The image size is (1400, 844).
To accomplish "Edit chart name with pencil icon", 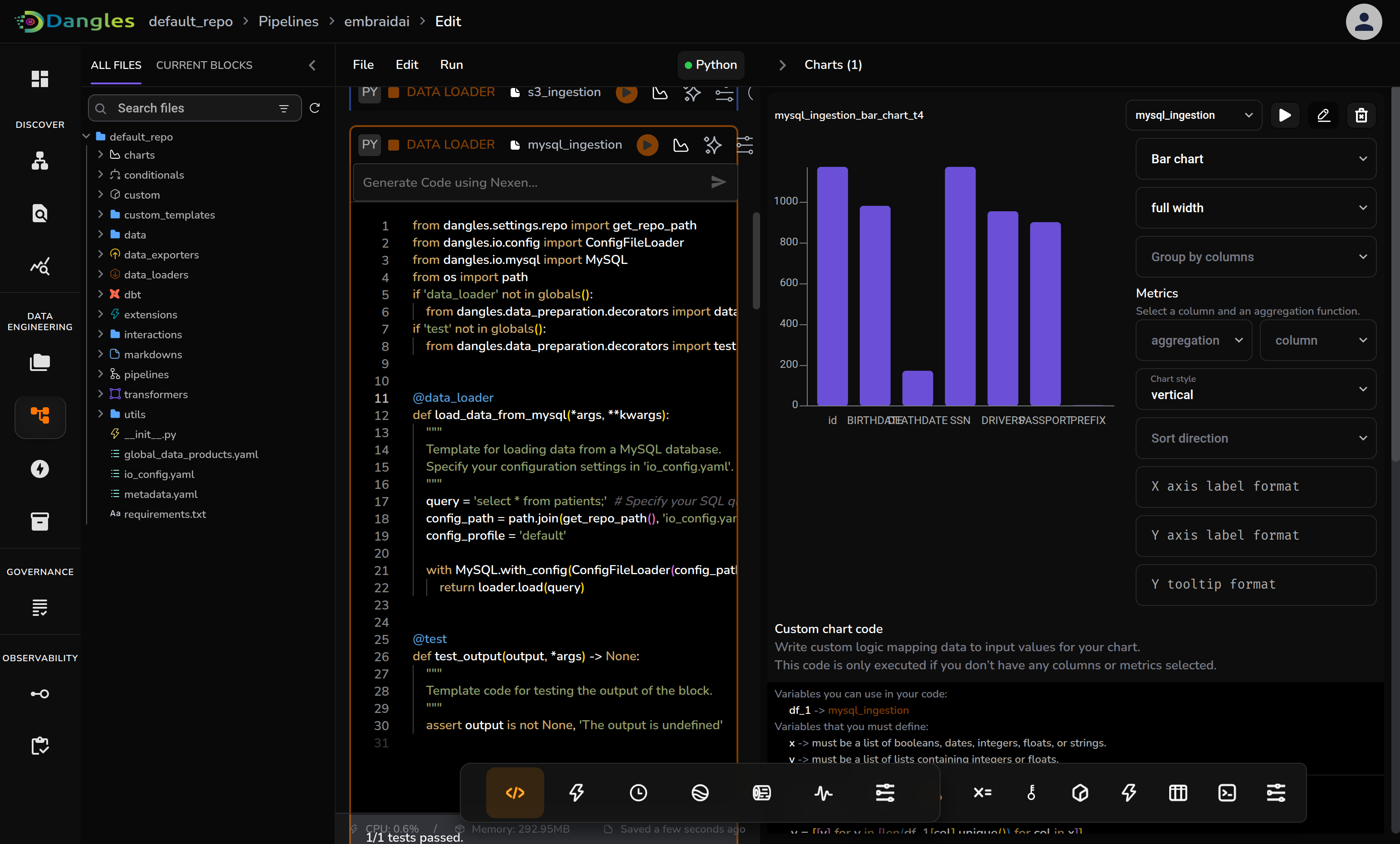I will (x=1323, y=115).
